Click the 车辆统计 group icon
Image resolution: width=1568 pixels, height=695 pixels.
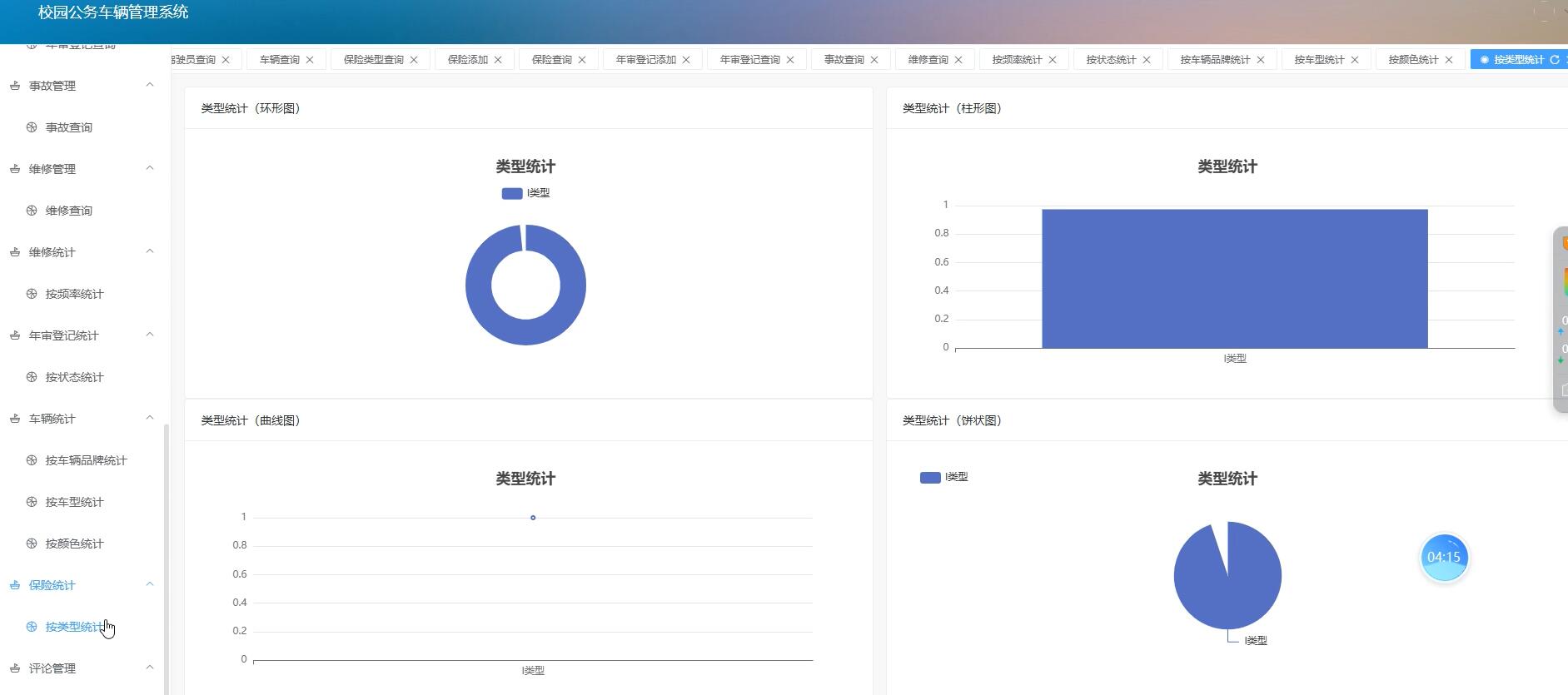point(15,419)
